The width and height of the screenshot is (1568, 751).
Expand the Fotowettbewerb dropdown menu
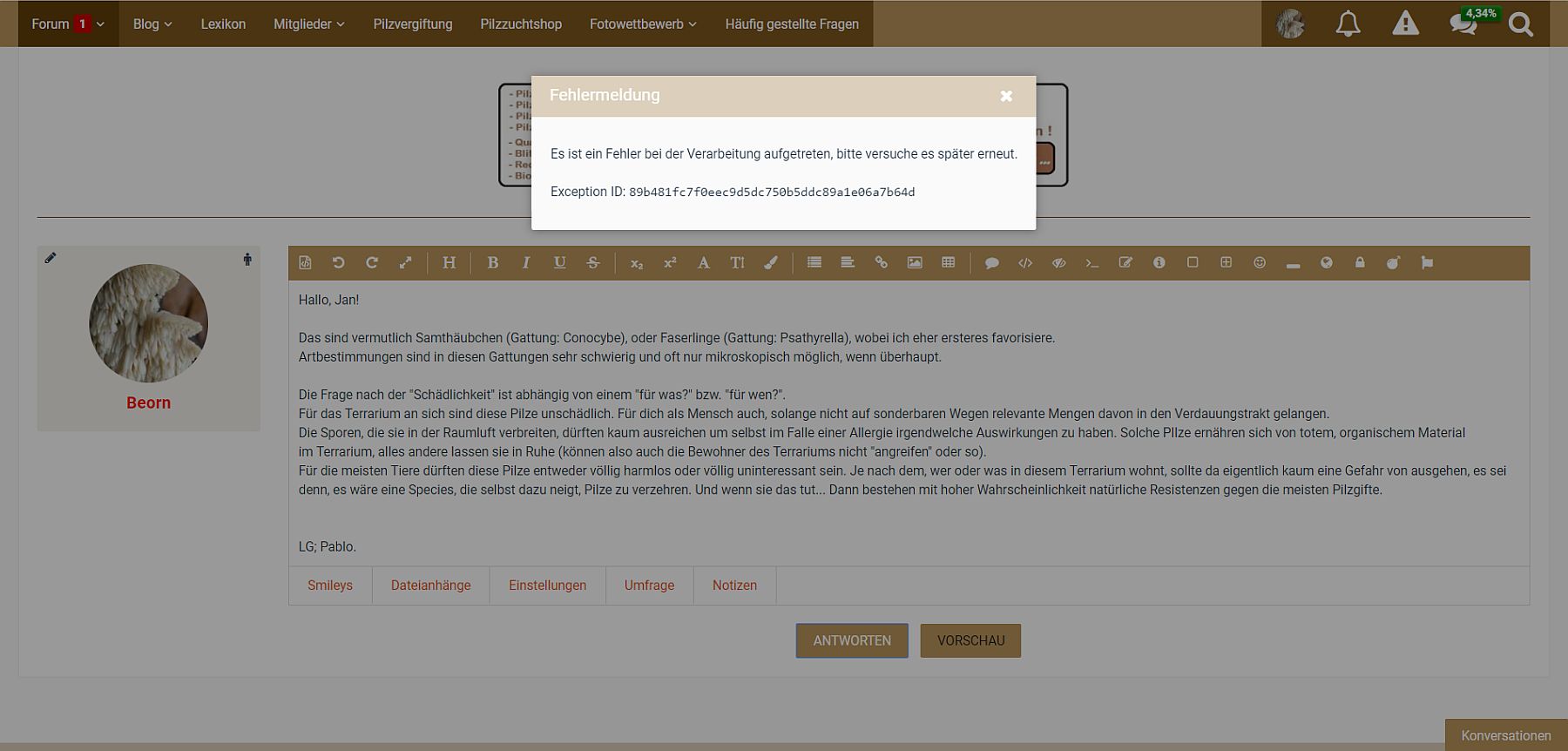[x=643, y=24]
